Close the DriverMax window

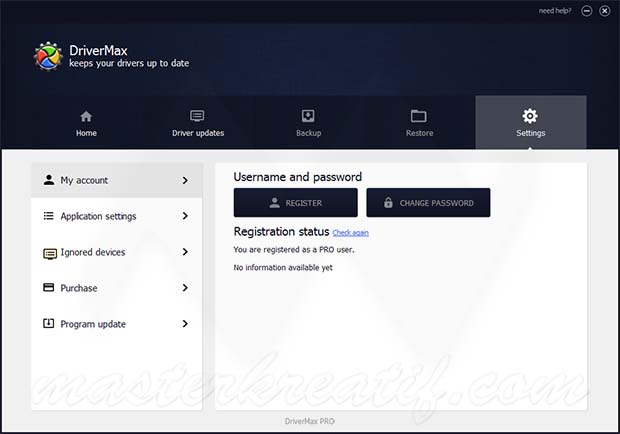605,11
